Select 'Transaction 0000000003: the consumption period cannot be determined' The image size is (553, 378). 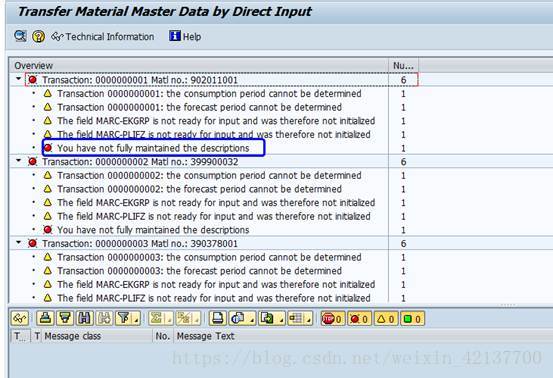(209, 257)
